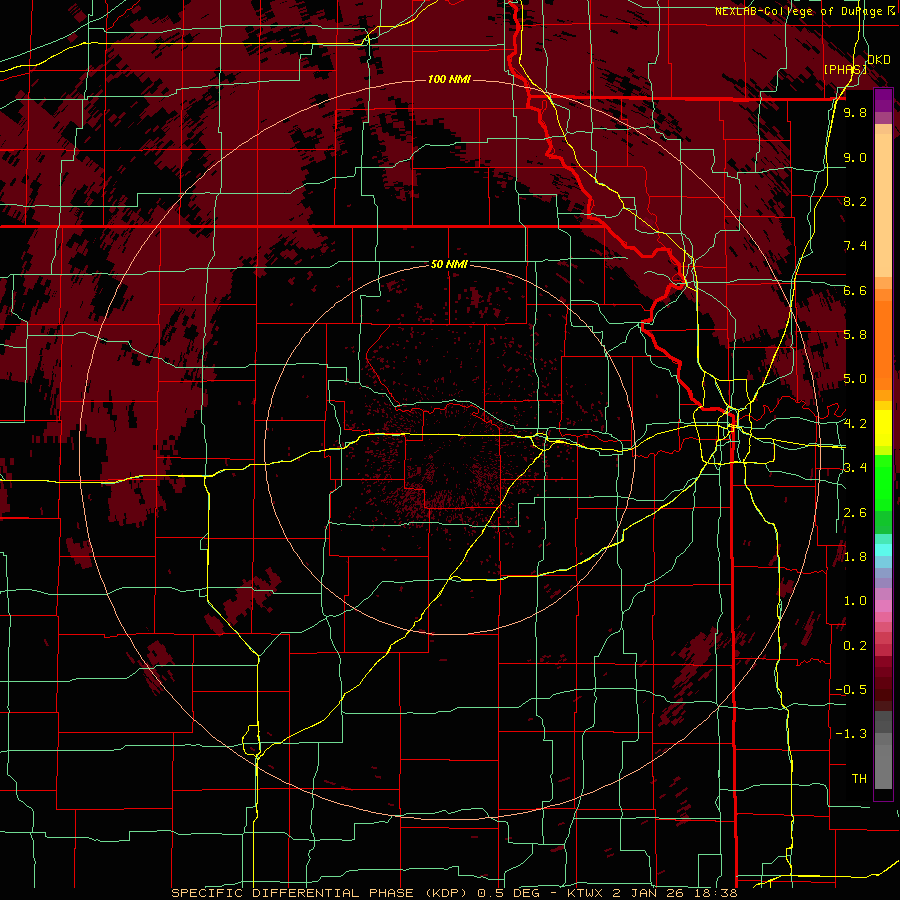900x900 pixels.
Task: Click the 9.0 value on the color scale
Action: pos(855,157)
